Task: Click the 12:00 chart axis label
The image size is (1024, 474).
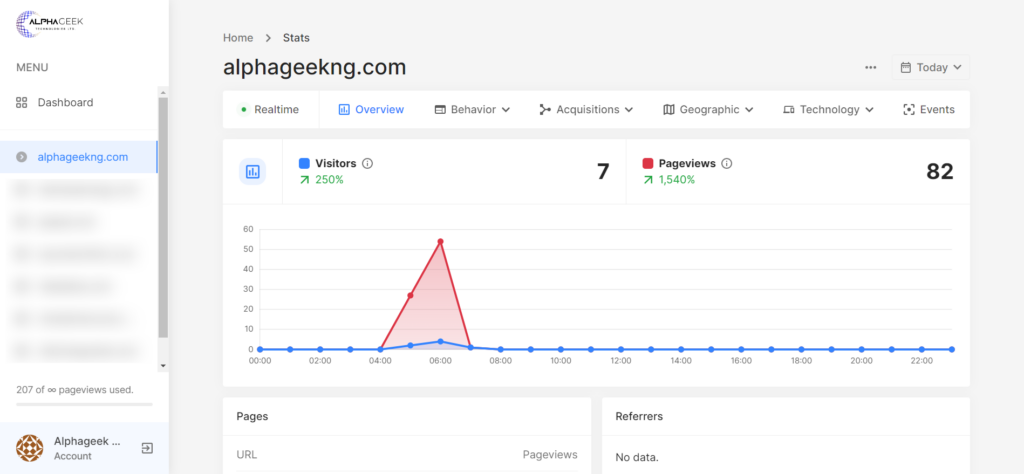Action: 620,360
